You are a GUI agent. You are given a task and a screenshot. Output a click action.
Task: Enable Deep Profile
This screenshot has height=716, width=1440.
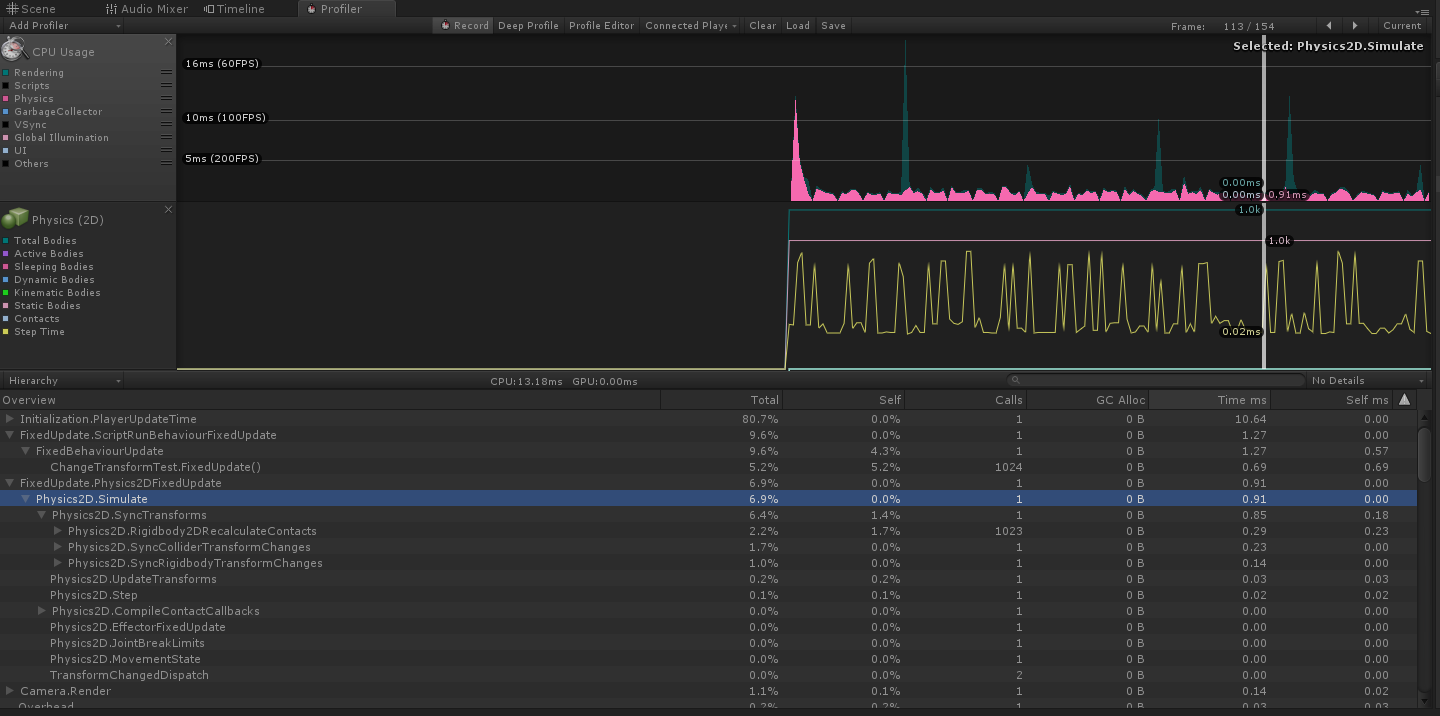[x=528, y=25]
